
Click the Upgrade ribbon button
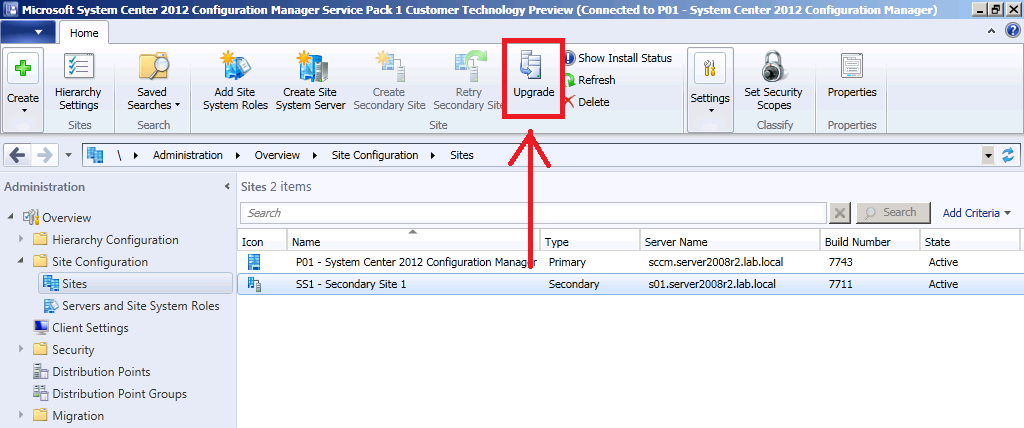pos(533,78)
